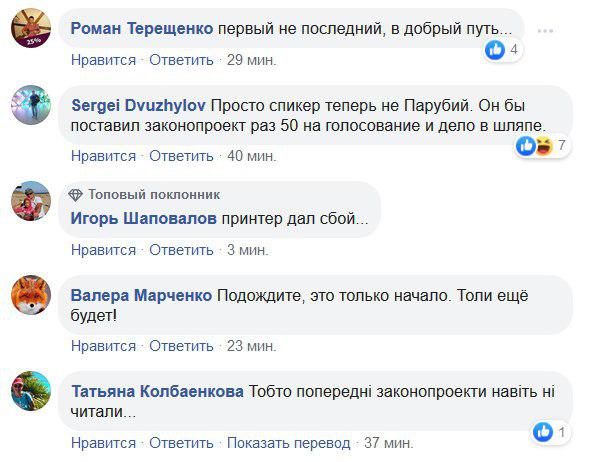Open like reaction on Татьяна Колбаенкова's comment

click(x=551, y=432)
